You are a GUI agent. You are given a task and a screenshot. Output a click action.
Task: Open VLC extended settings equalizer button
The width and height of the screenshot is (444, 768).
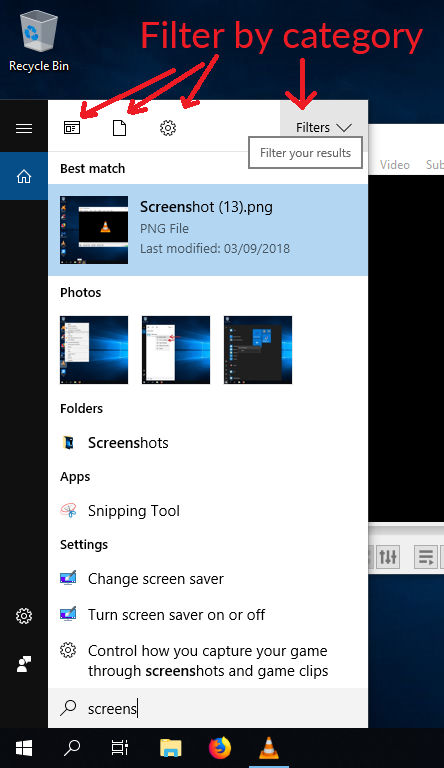coord(388,557)
